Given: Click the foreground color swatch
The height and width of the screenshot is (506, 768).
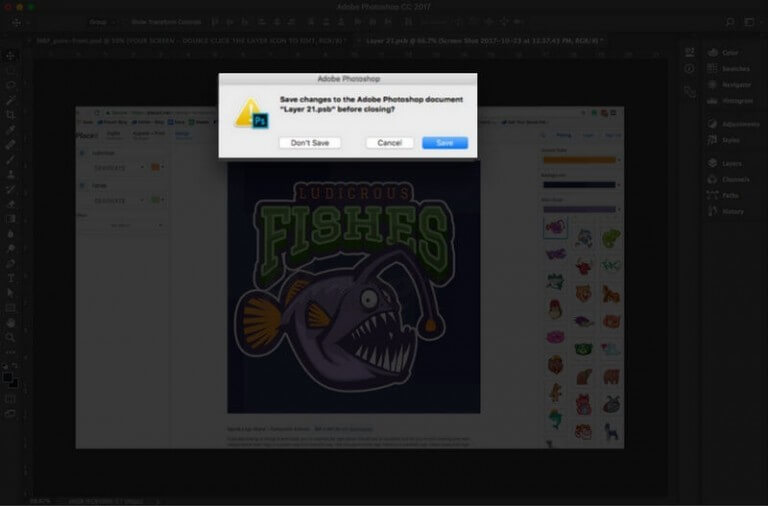Looking at the screenshot, I should point(7,377).
